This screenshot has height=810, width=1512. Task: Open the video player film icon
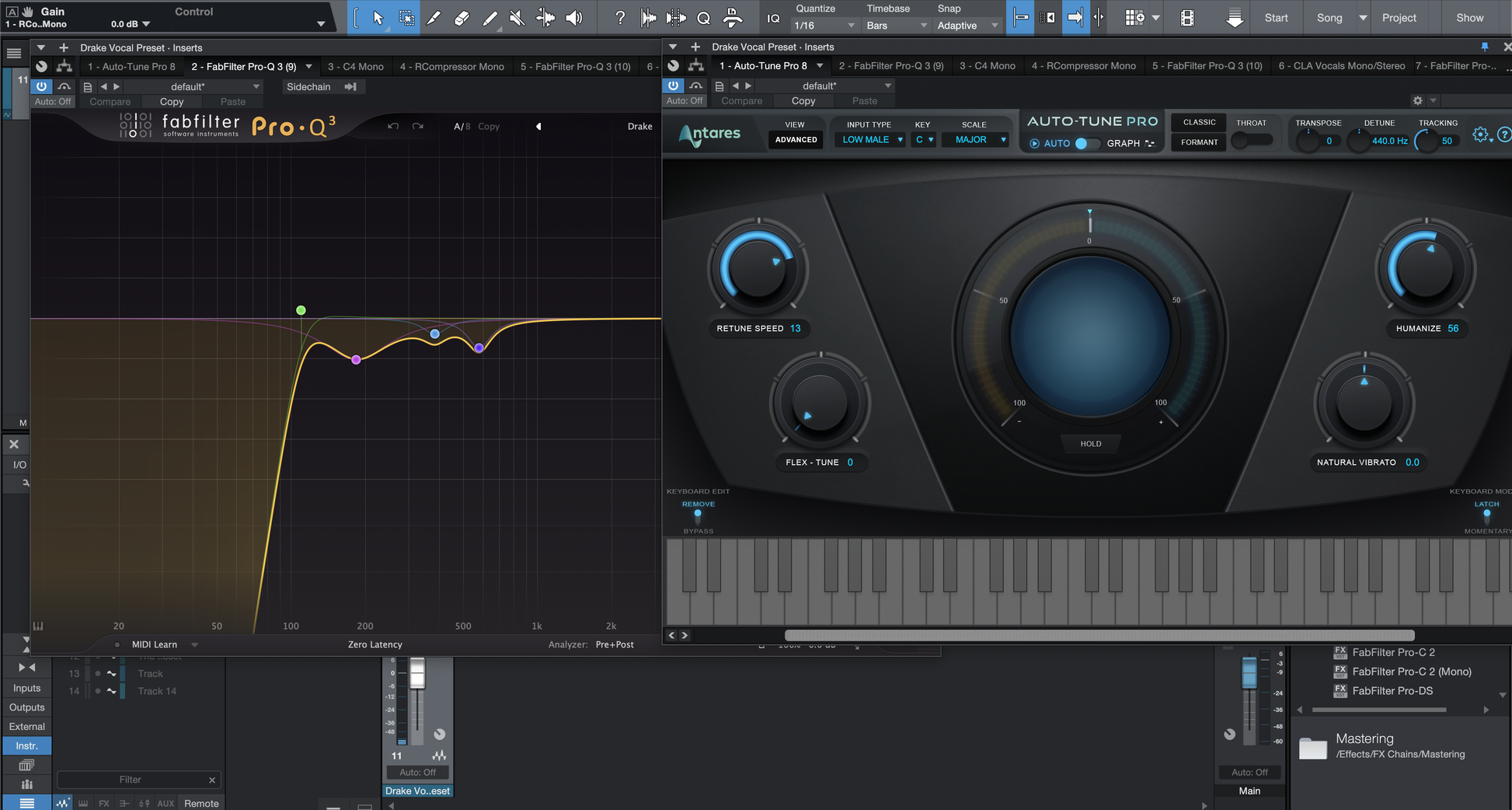coord(1186,18)
